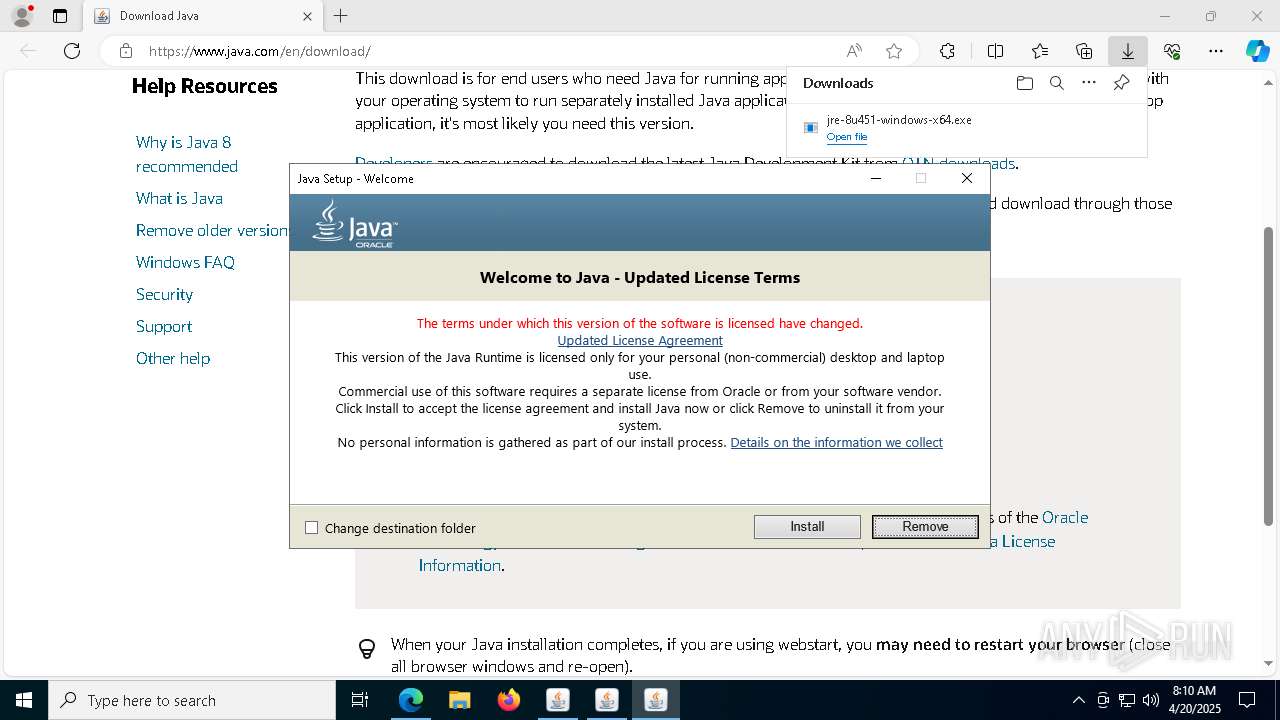1280x720 pixels.
Task: Click the Edge Downloads toolbar button
Action: [x=1127, y=51]
